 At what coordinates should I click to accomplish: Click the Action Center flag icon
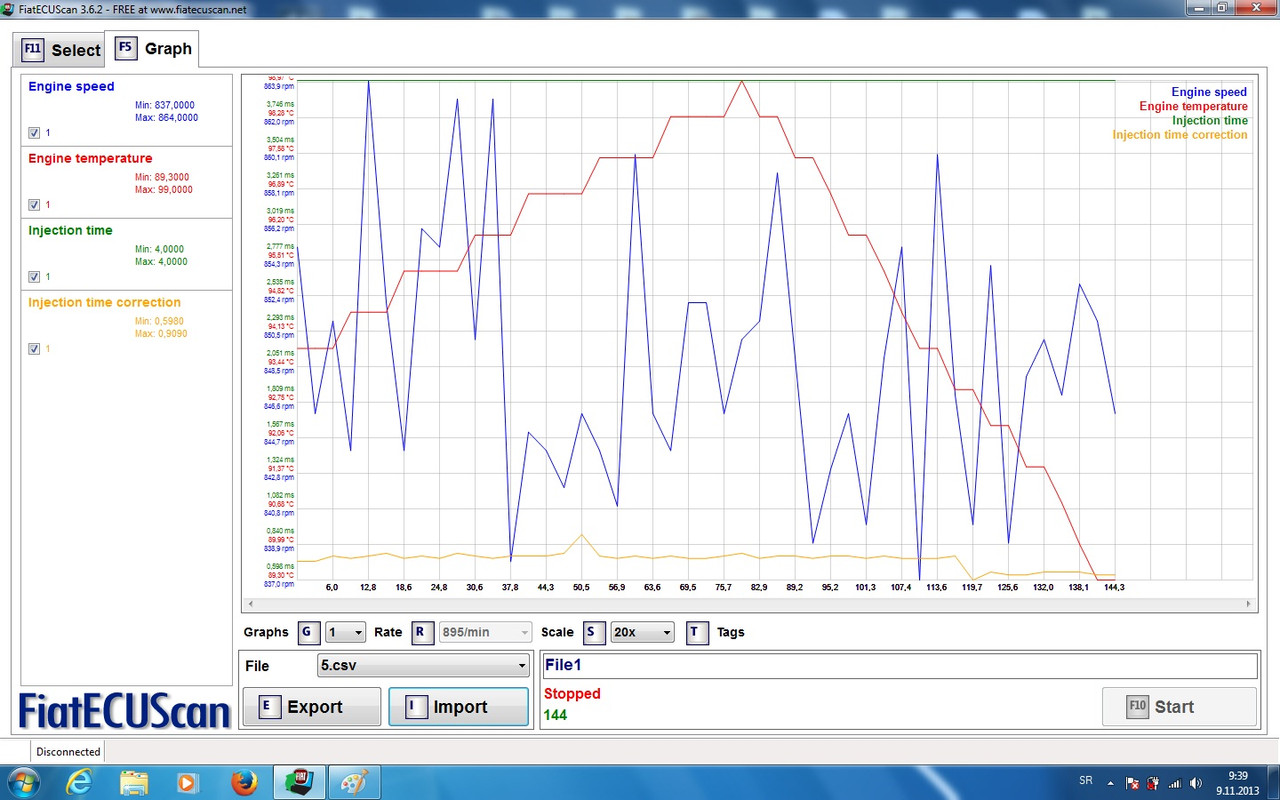pos(1133,782)
